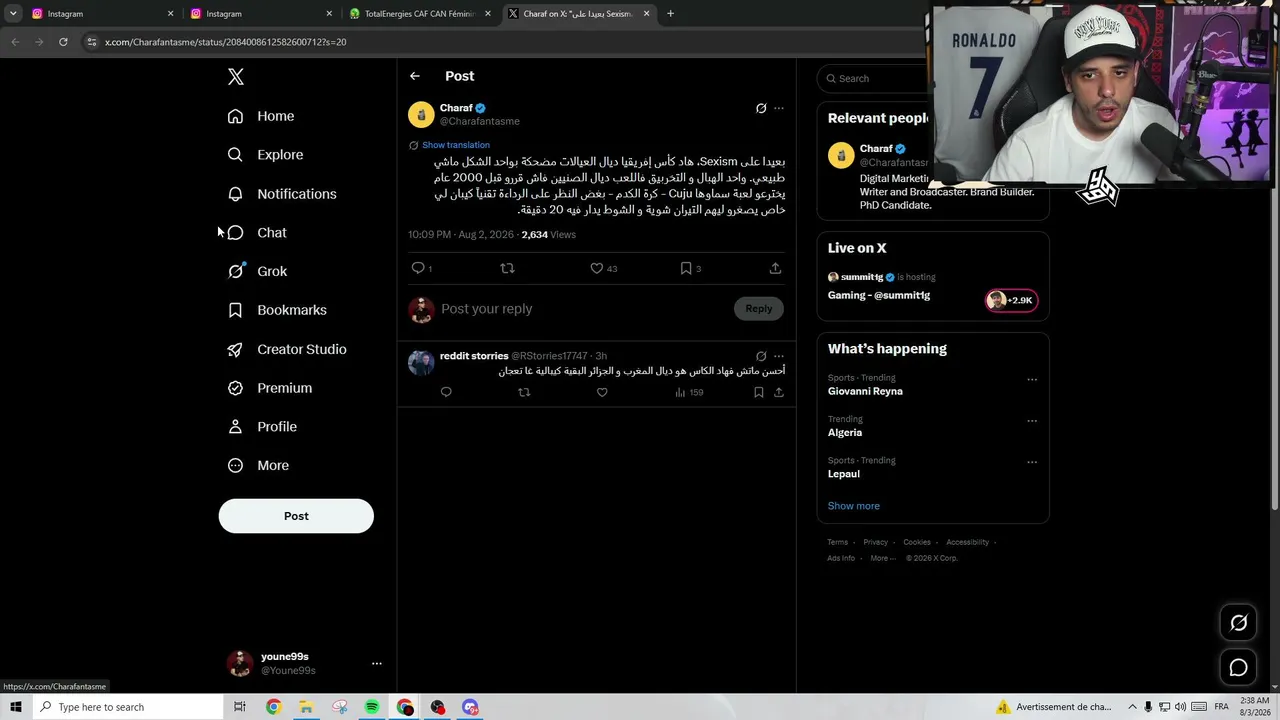
Task: Open options for Lepaul trend
Action: (1032, 462)
